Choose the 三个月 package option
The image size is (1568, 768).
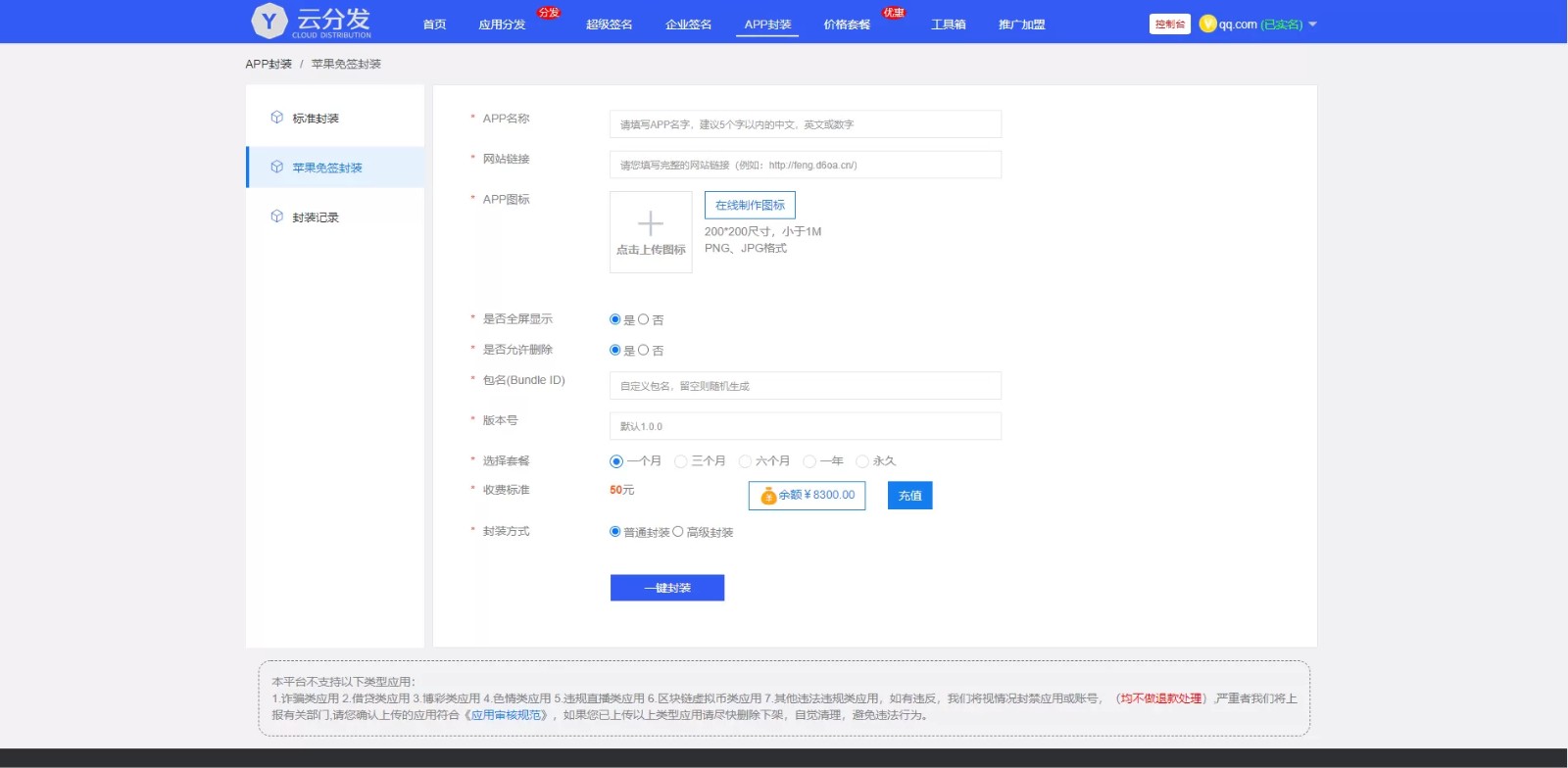point(681,461)
